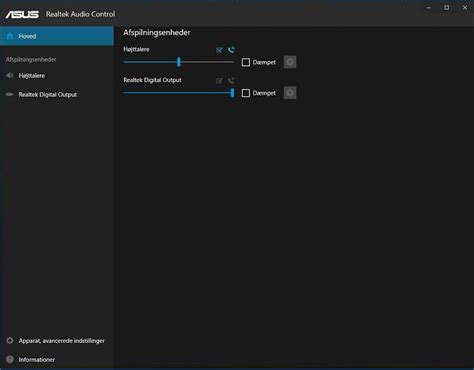474x370 pixels.
Task: Mute Højttalere with the Dæmpet checkbox
Action: tap(246, 62)
